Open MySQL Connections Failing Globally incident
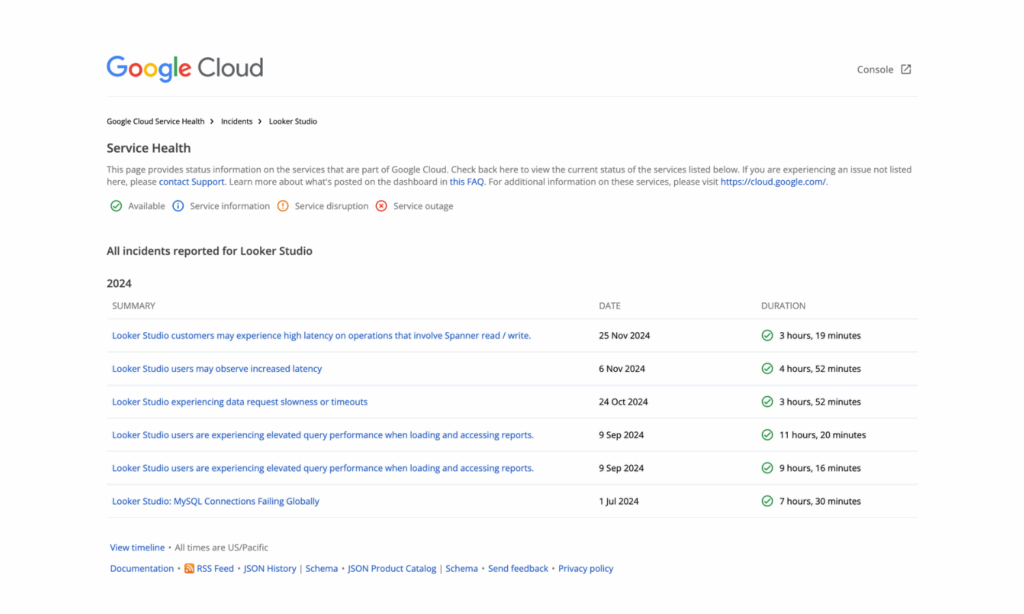 tap(216, 501)
